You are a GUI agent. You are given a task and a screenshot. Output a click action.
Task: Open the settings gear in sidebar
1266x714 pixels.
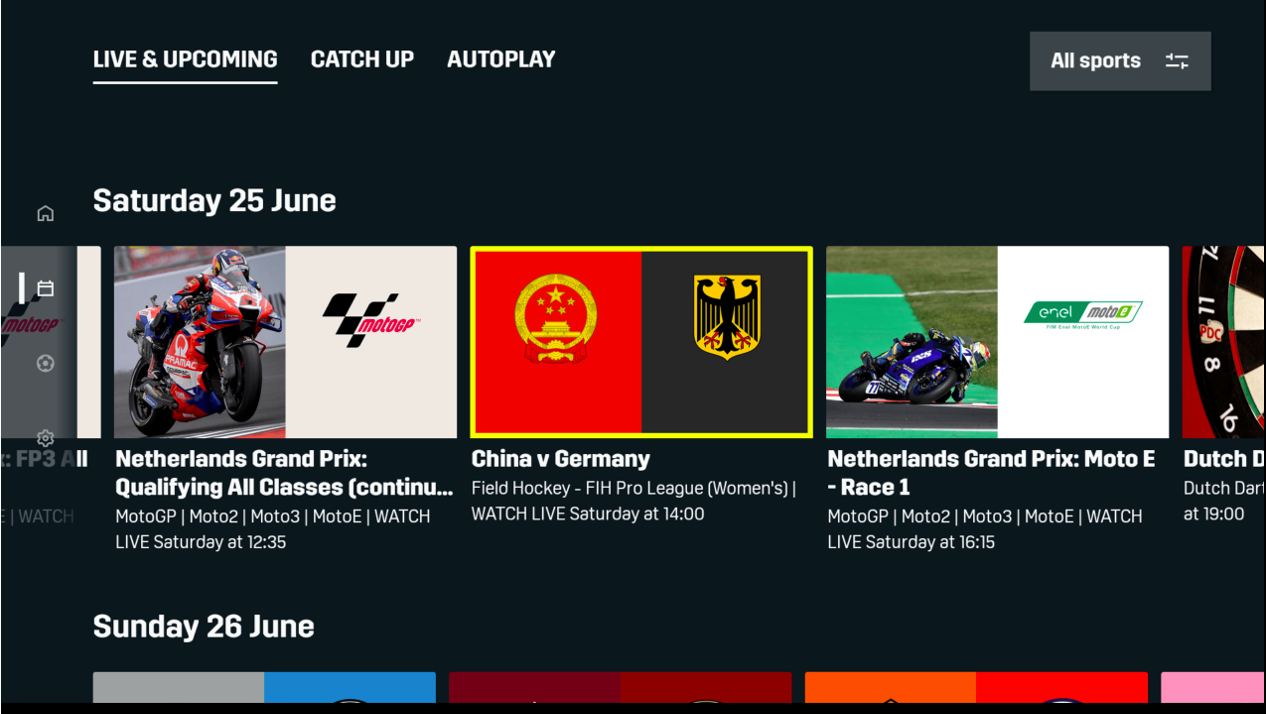click(45, 438)
